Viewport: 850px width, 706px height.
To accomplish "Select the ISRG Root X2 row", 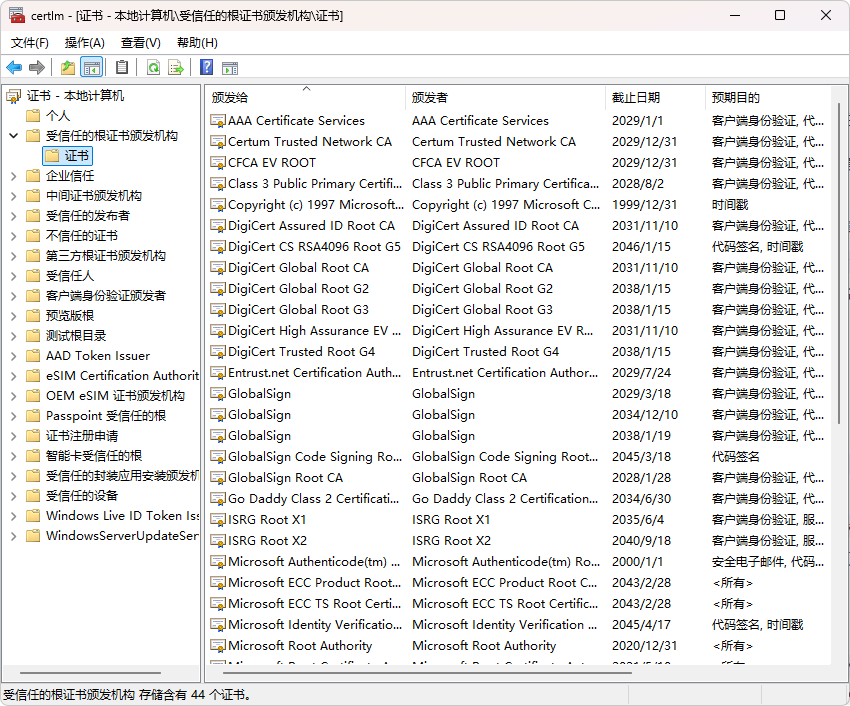I will click(519, 541).
